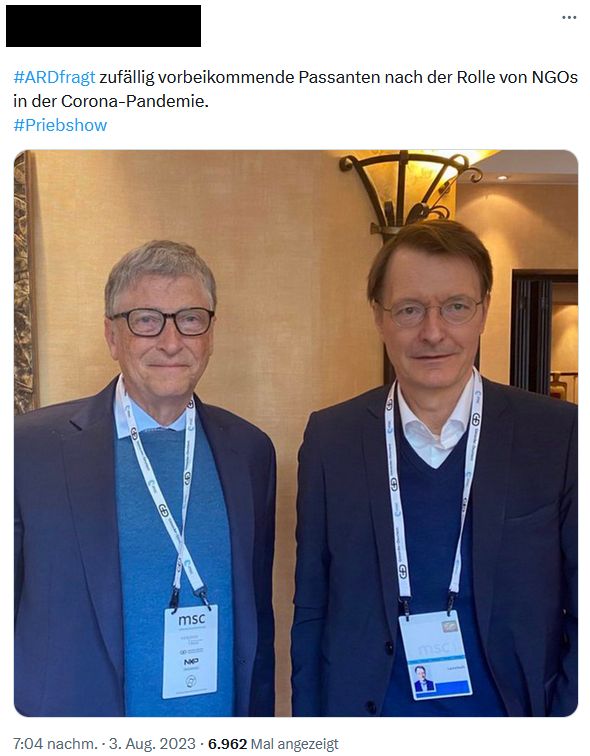Click the 7:04 nachm. timestamp
590x756 pixels.
pyautogui.click(x=54, y=743)
